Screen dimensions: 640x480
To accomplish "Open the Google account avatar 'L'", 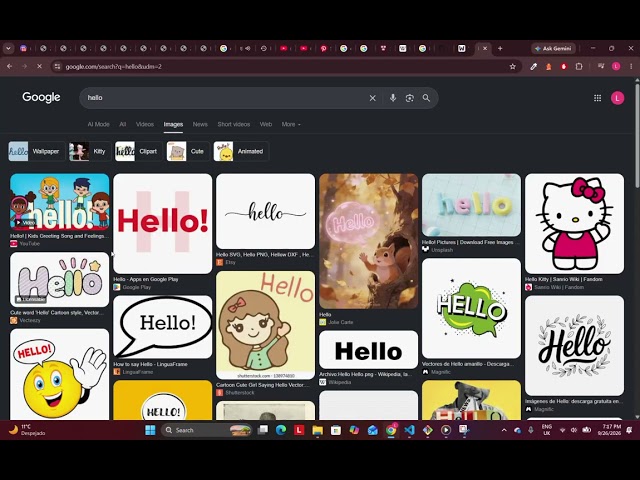I will 617,98.
